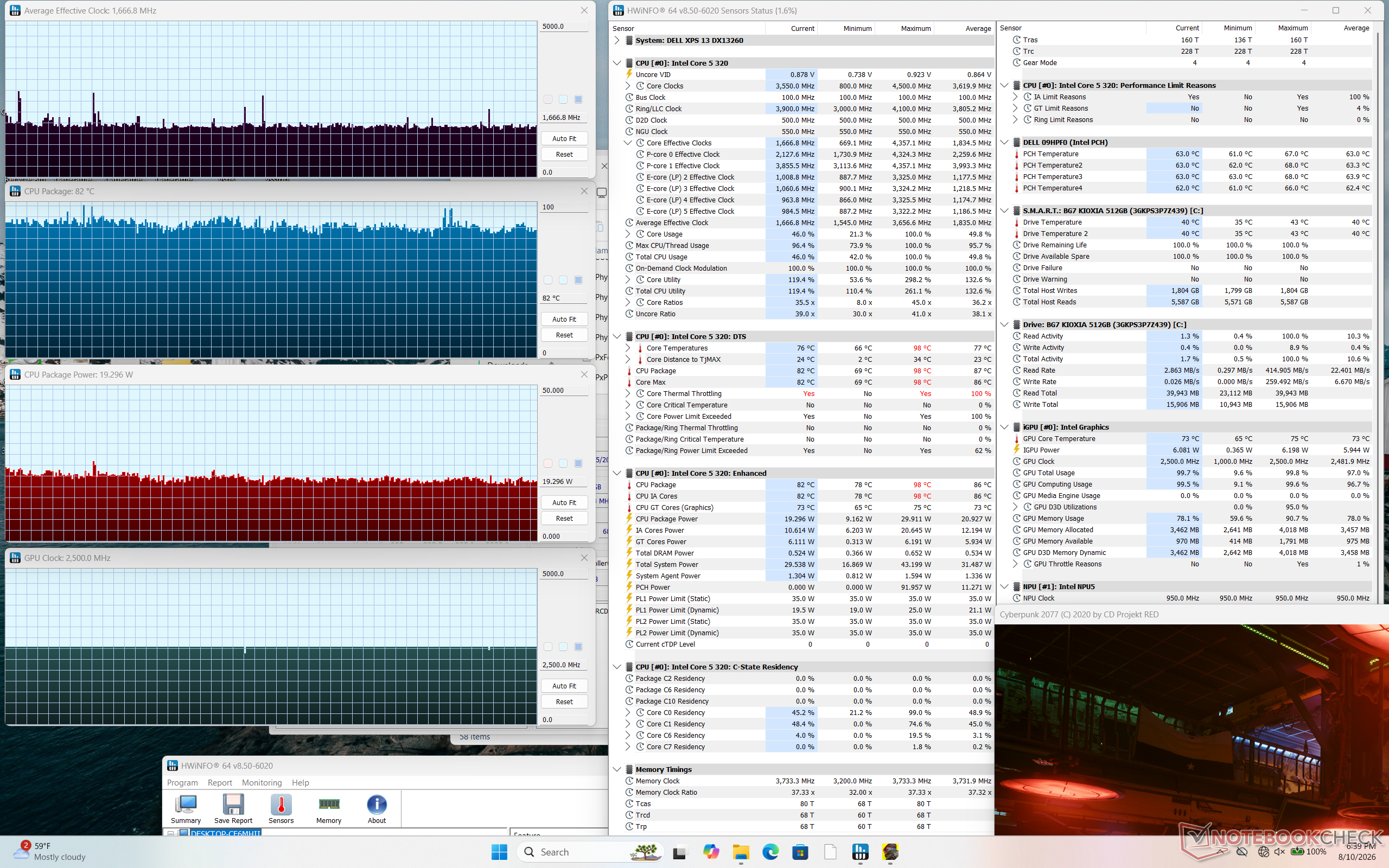1389x868 pixels.
Task: Launch Microsoft Edge from the taskbar
Action: 770,852
